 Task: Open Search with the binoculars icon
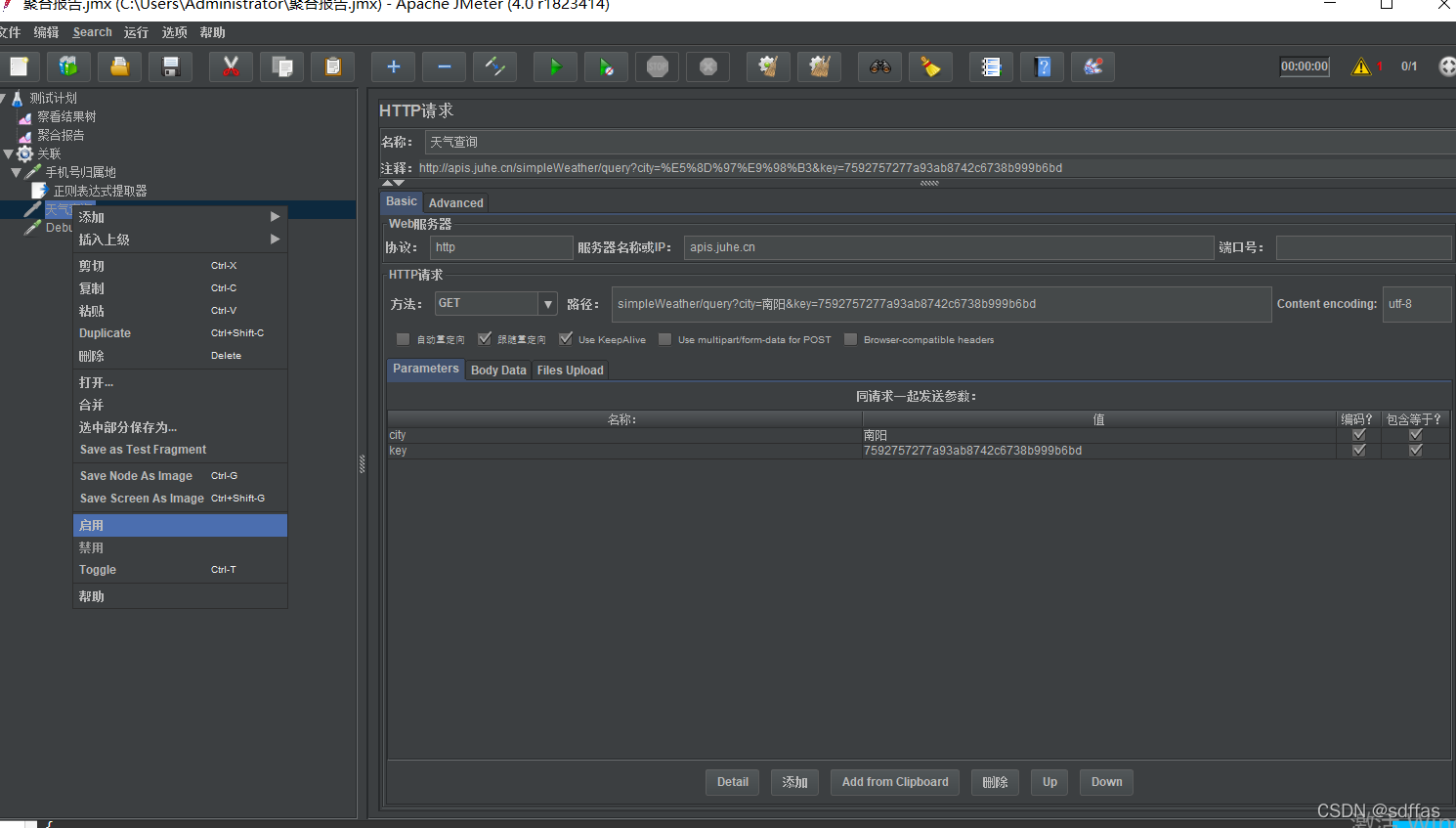[x=879, y=66]
